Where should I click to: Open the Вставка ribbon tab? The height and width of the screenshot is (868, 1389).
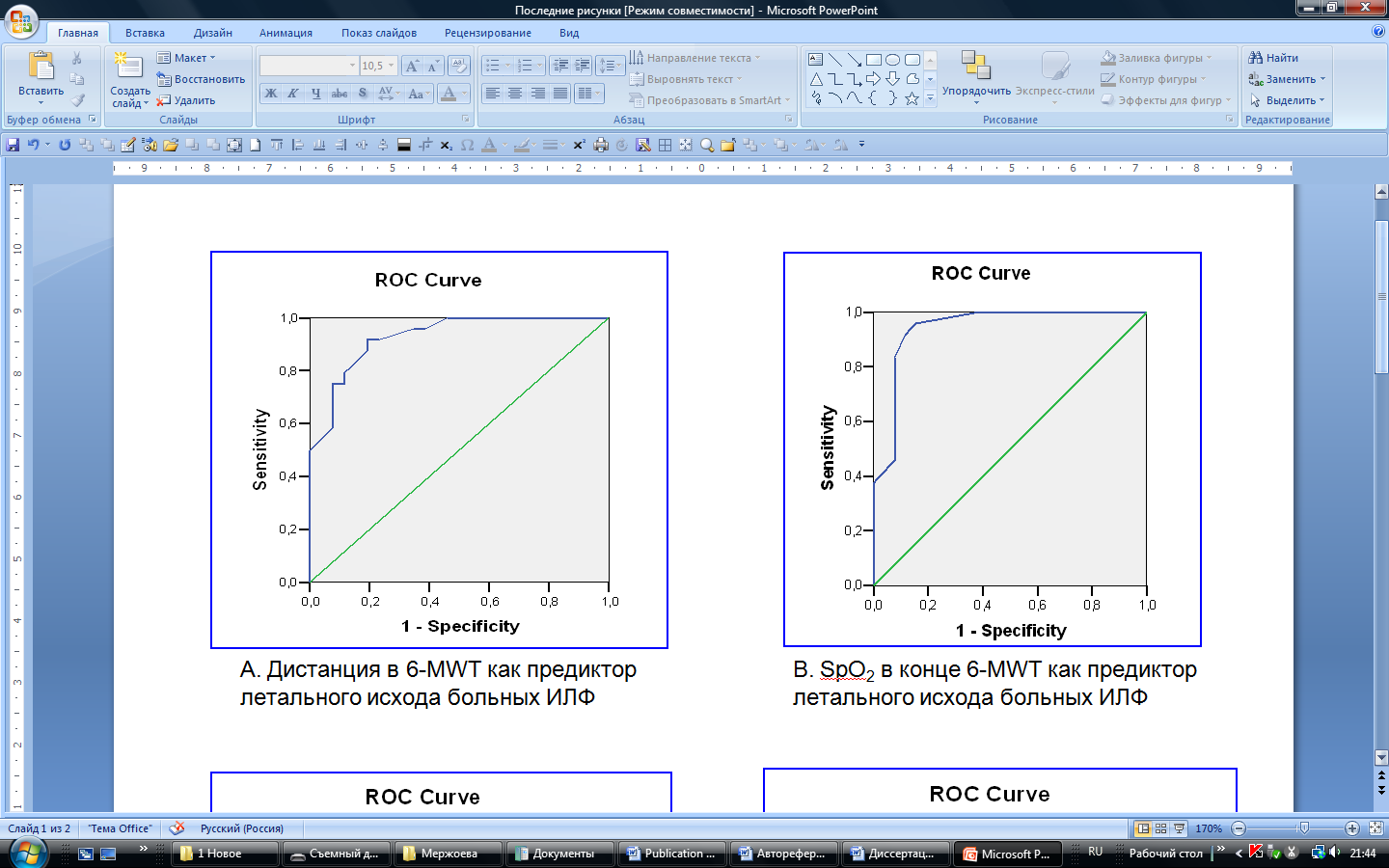pos(145,33)
